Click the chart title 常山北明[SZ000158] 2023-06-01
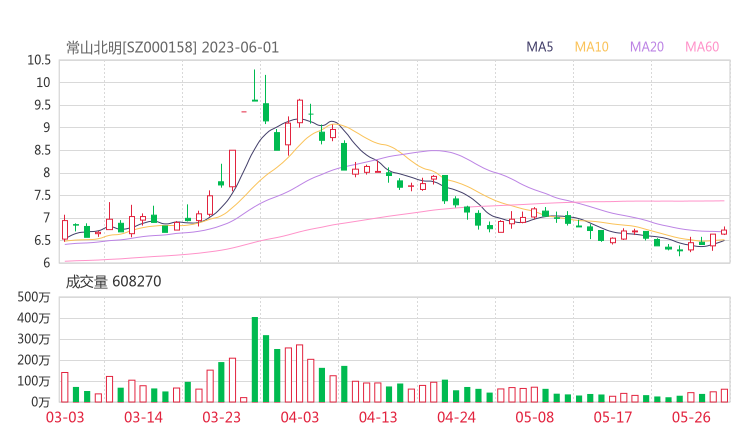Screen dimensions: 740x440 click(x=172, y=48)
